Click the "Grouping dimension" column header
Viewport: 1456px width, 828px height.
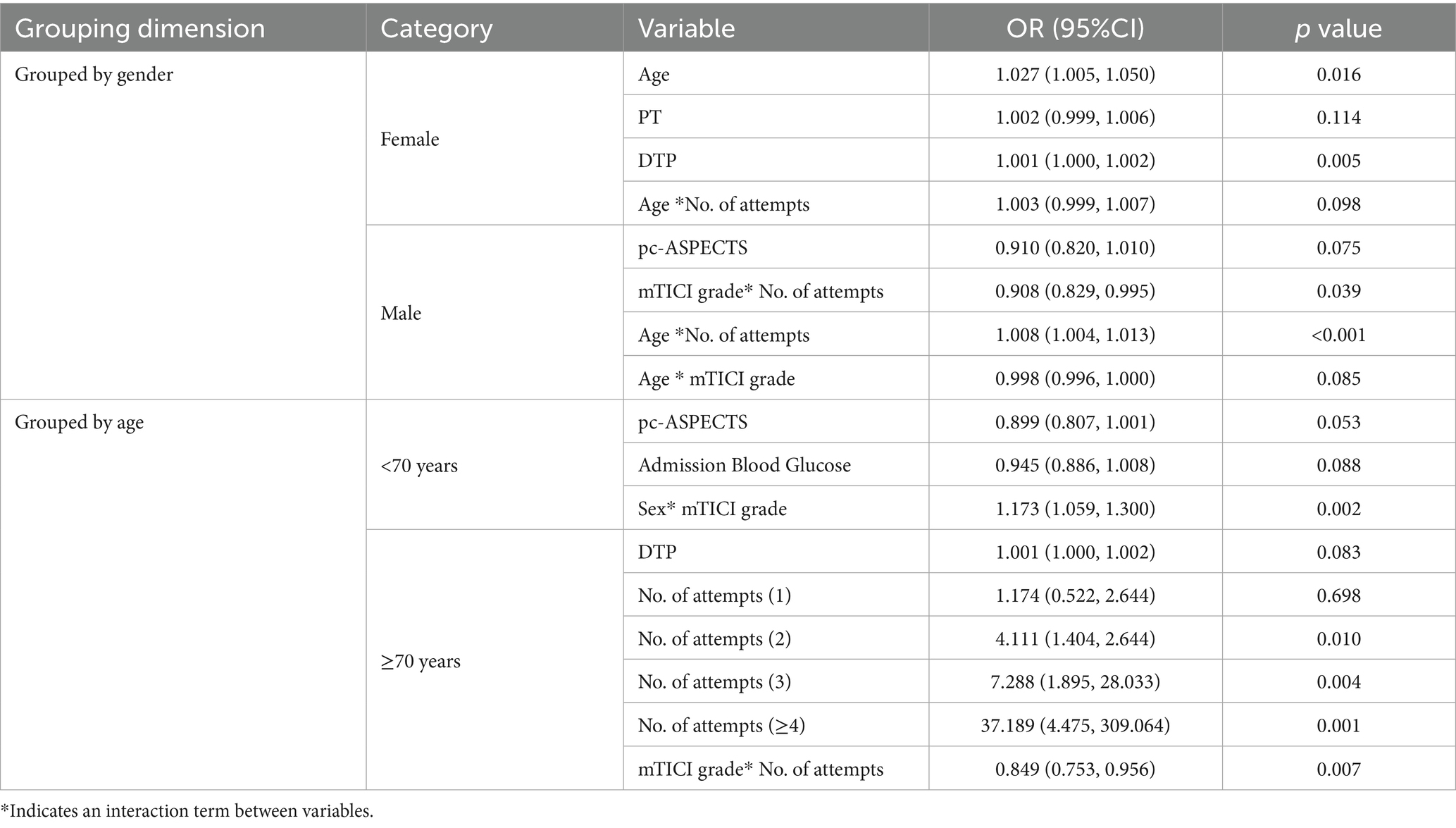pos(140,29)
